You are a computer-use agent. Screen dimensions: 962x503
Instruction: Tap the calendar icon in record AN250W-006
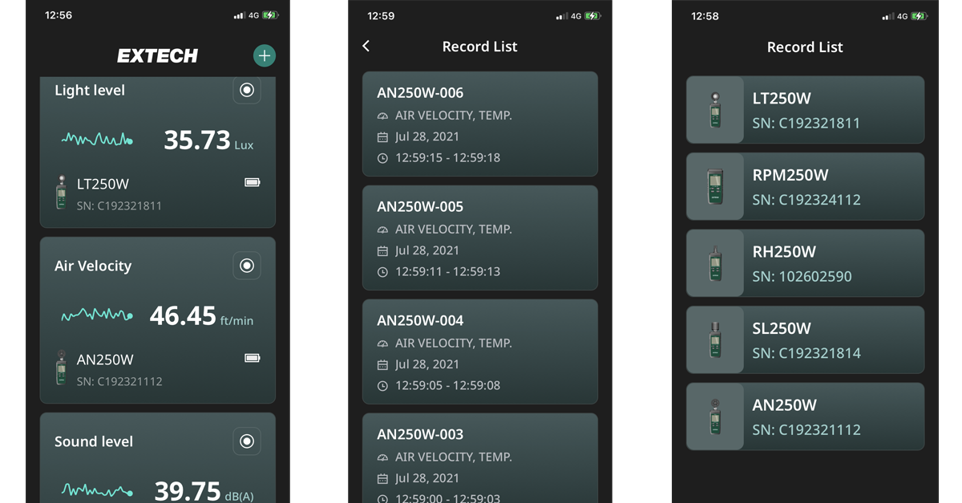point(382,137)
